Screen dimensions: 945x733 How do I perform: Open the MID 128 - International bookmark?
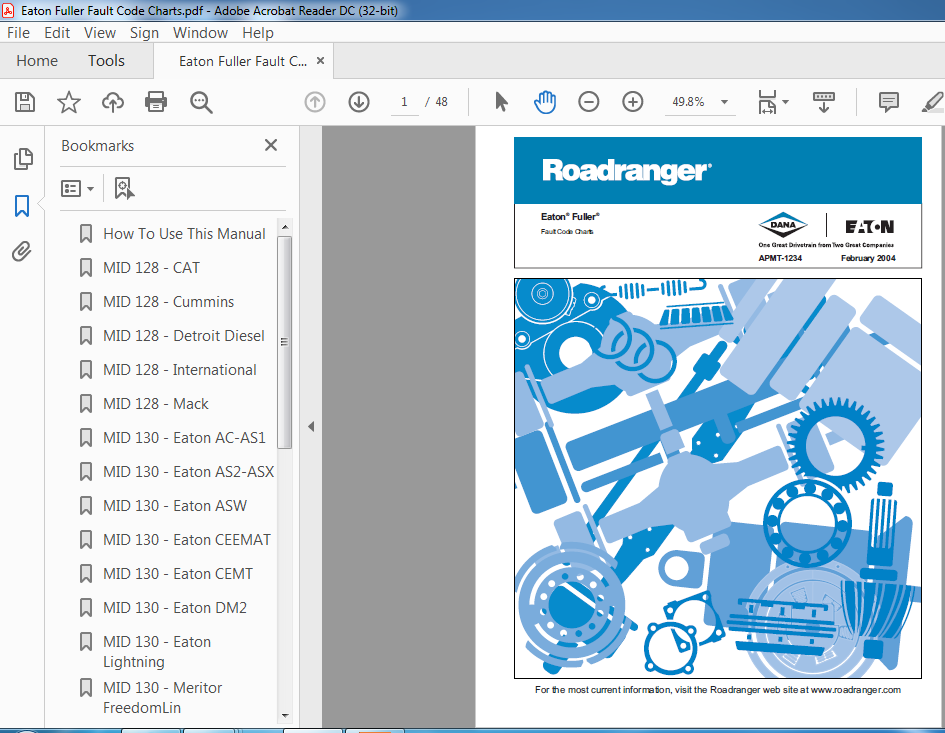click(180, 370)
